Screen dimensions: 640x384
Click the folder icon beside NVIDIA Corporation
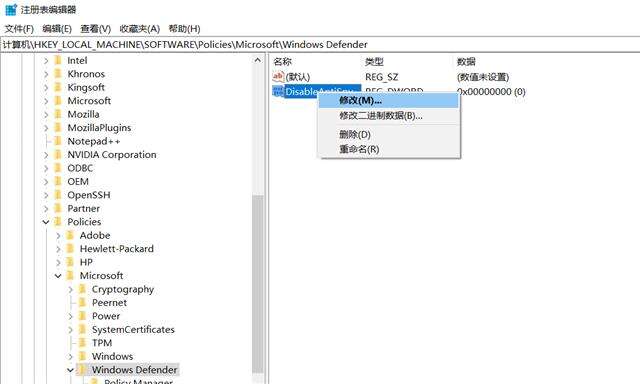pyautogui.click(x=58, y=155)
